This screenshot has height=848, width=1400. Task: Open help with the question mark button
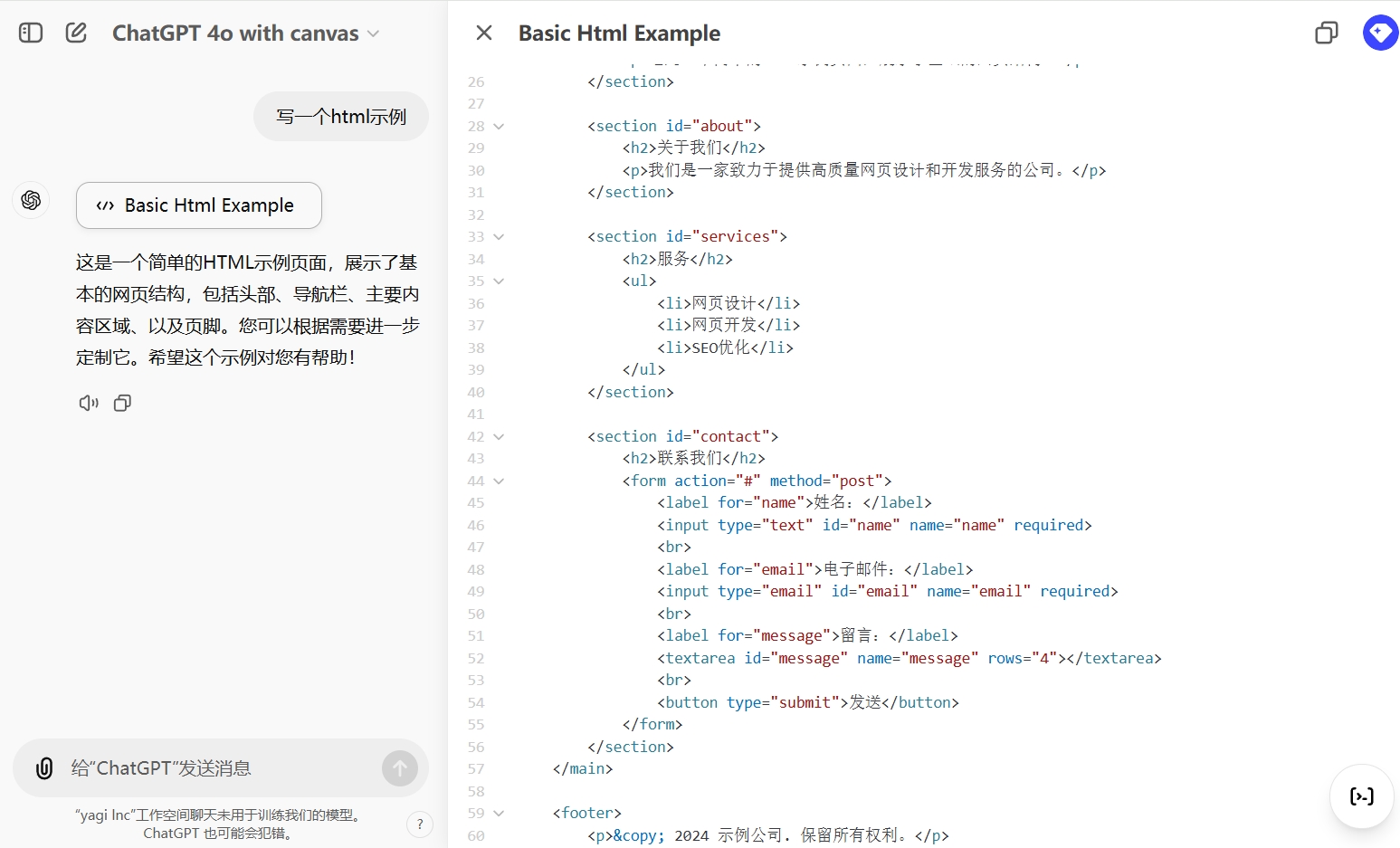click(420, 824)
